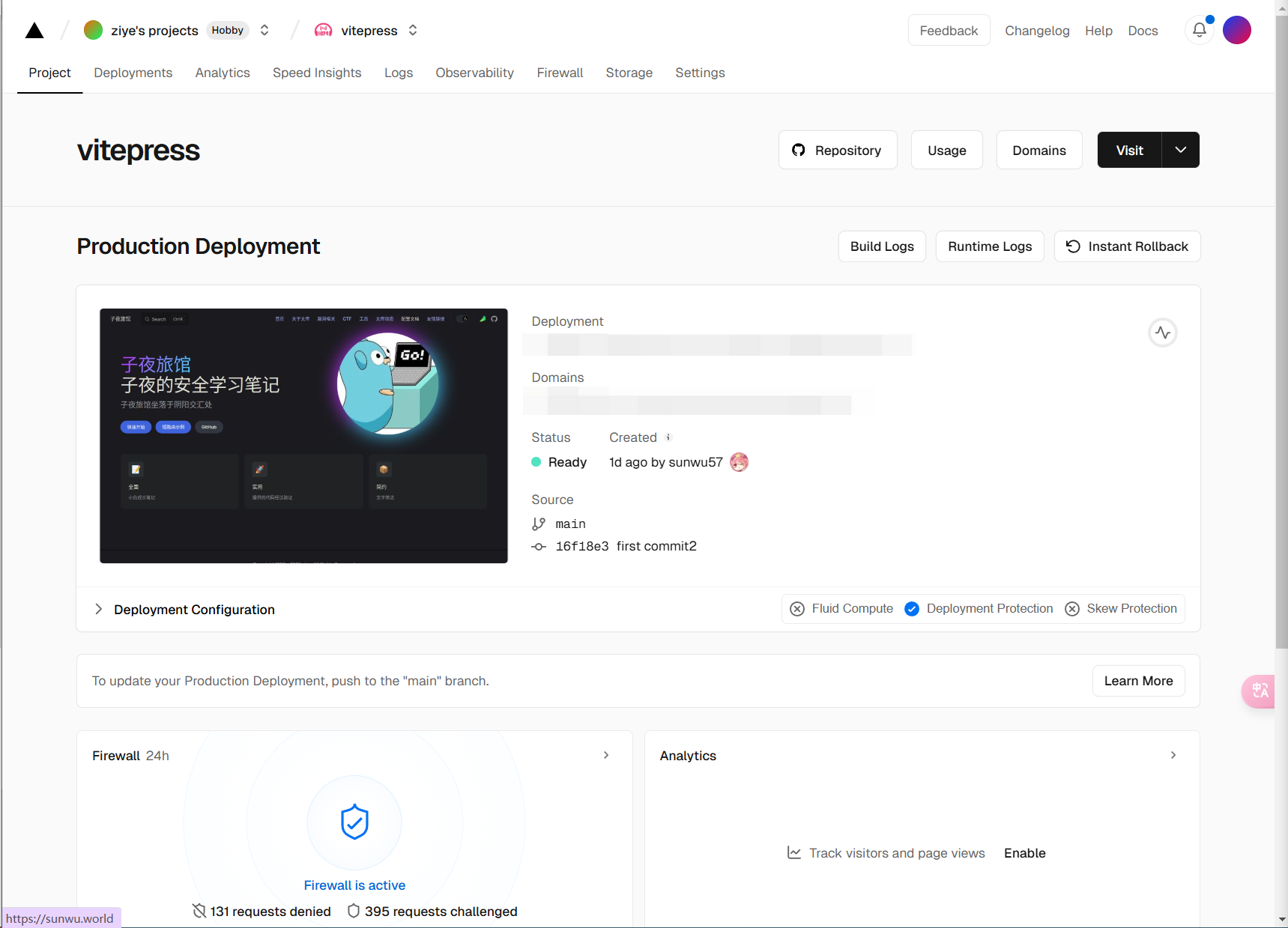
Task: Click the Usage button
Action: pos(946,150)
